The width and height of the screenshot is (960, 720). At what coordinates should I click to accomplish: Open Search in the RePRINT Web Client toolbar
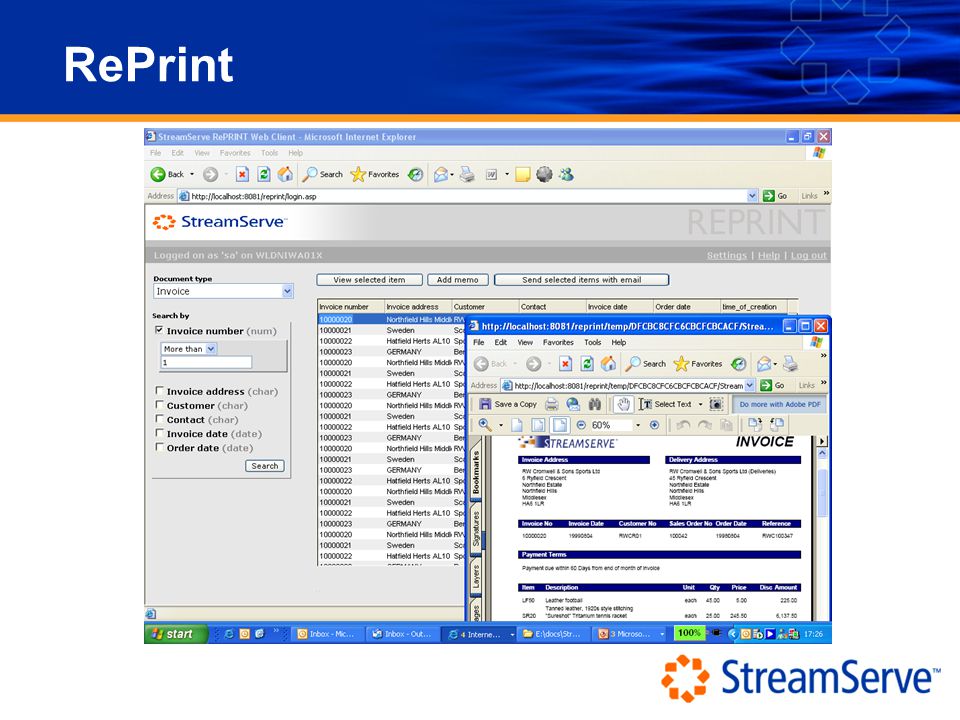click(x=323, y=174)
